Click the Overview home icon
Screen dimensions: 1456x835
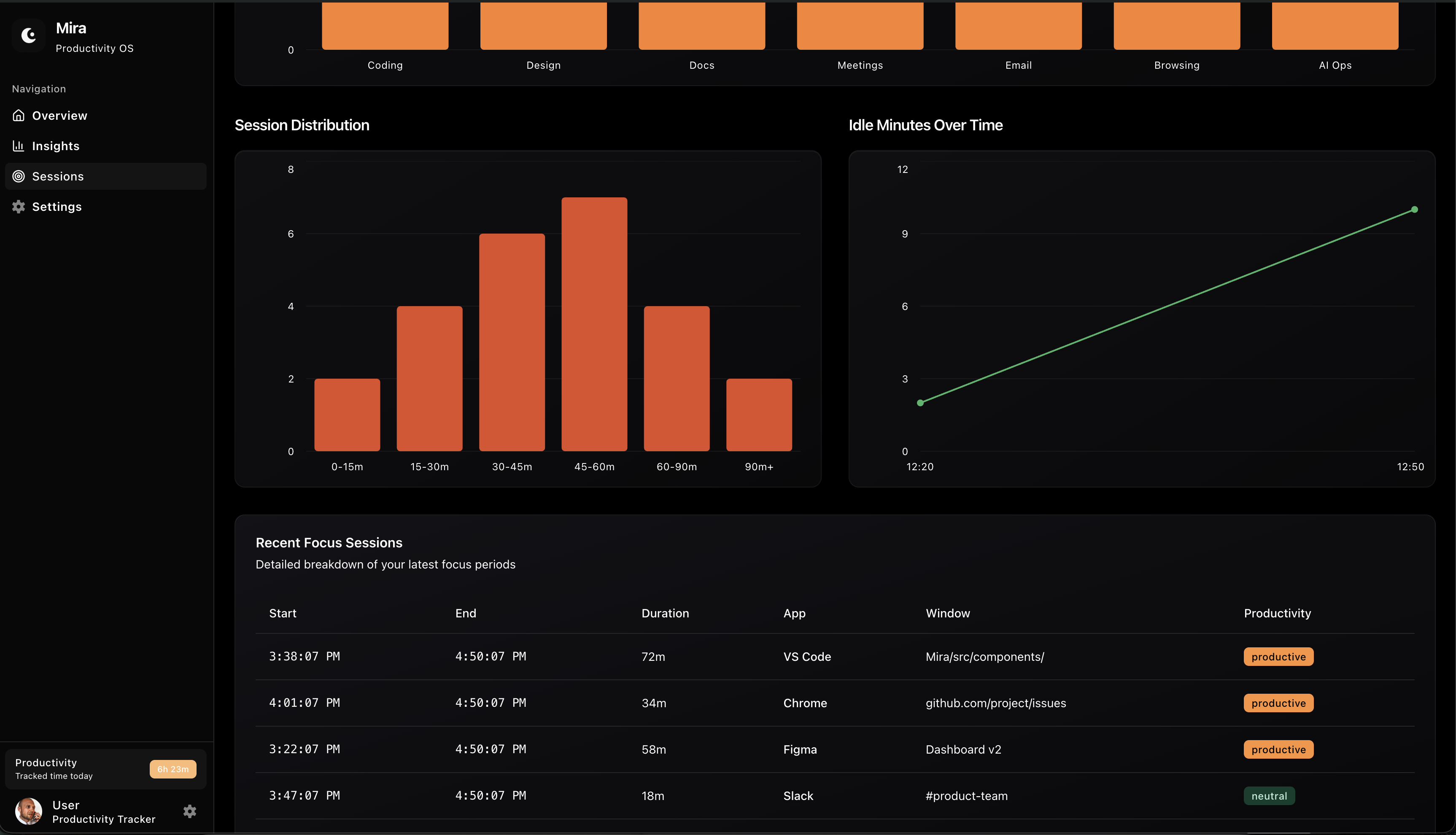click(x=19, y=115)
